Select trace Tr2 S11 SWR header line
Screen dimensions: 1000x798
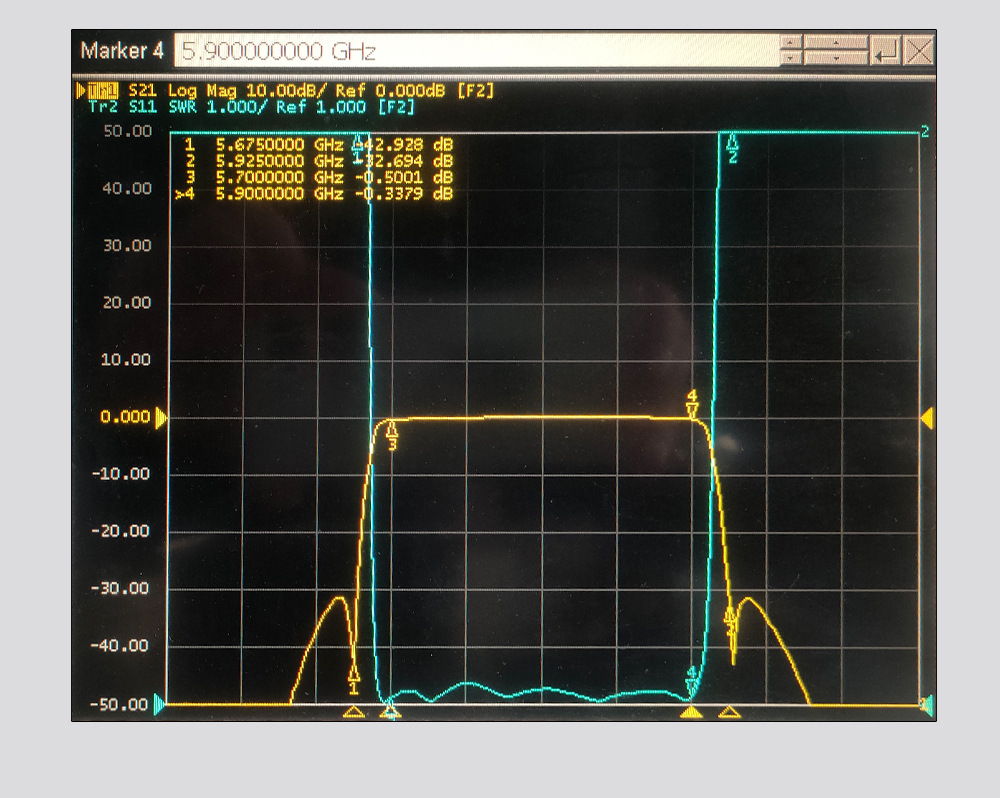[251, 107]
